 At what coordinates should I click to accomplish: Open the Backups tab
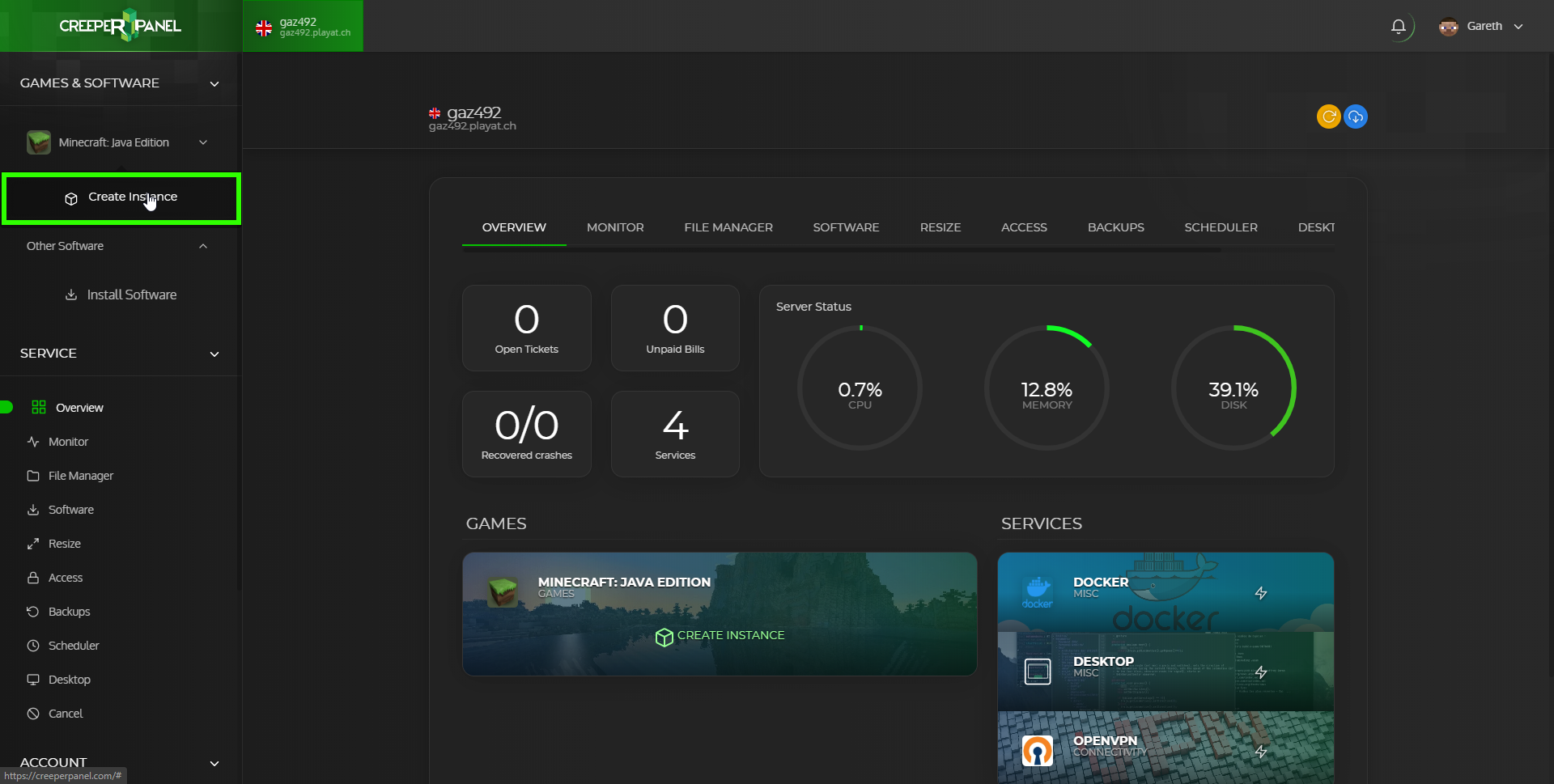[1116, 227]
